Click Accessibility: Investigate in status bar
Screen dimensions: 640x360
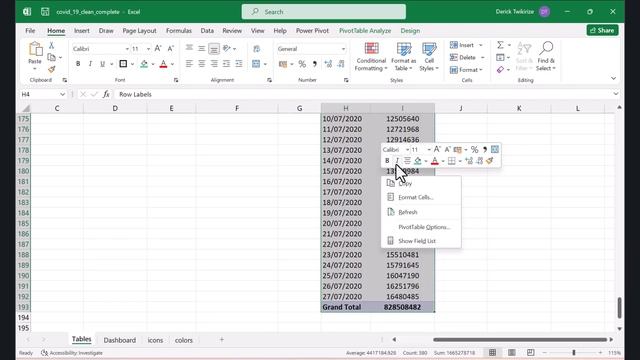72,353
